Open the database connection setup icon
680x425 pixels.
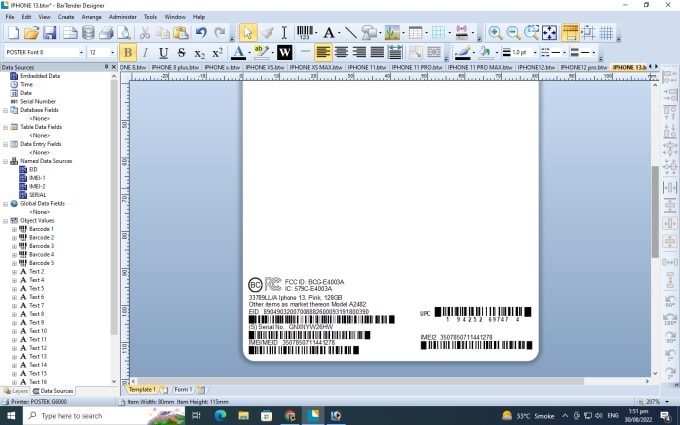pyautogui.click(x=88, y=33)
